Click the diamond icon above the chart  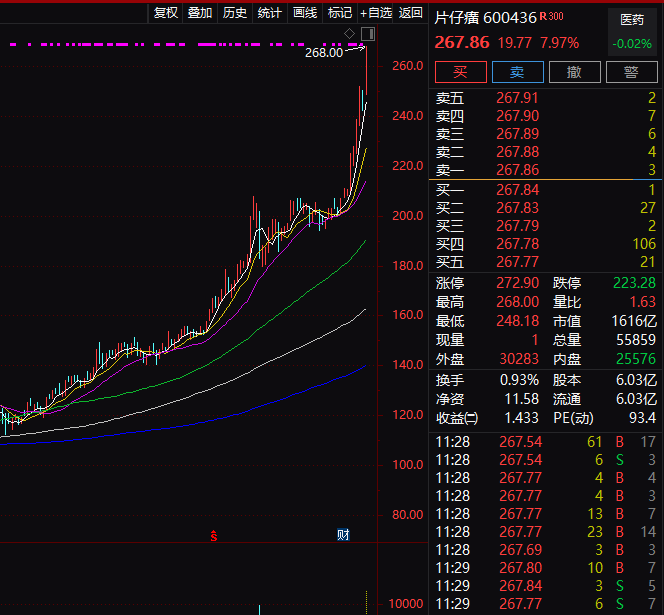pyautogui.click(x=349, y=33)
